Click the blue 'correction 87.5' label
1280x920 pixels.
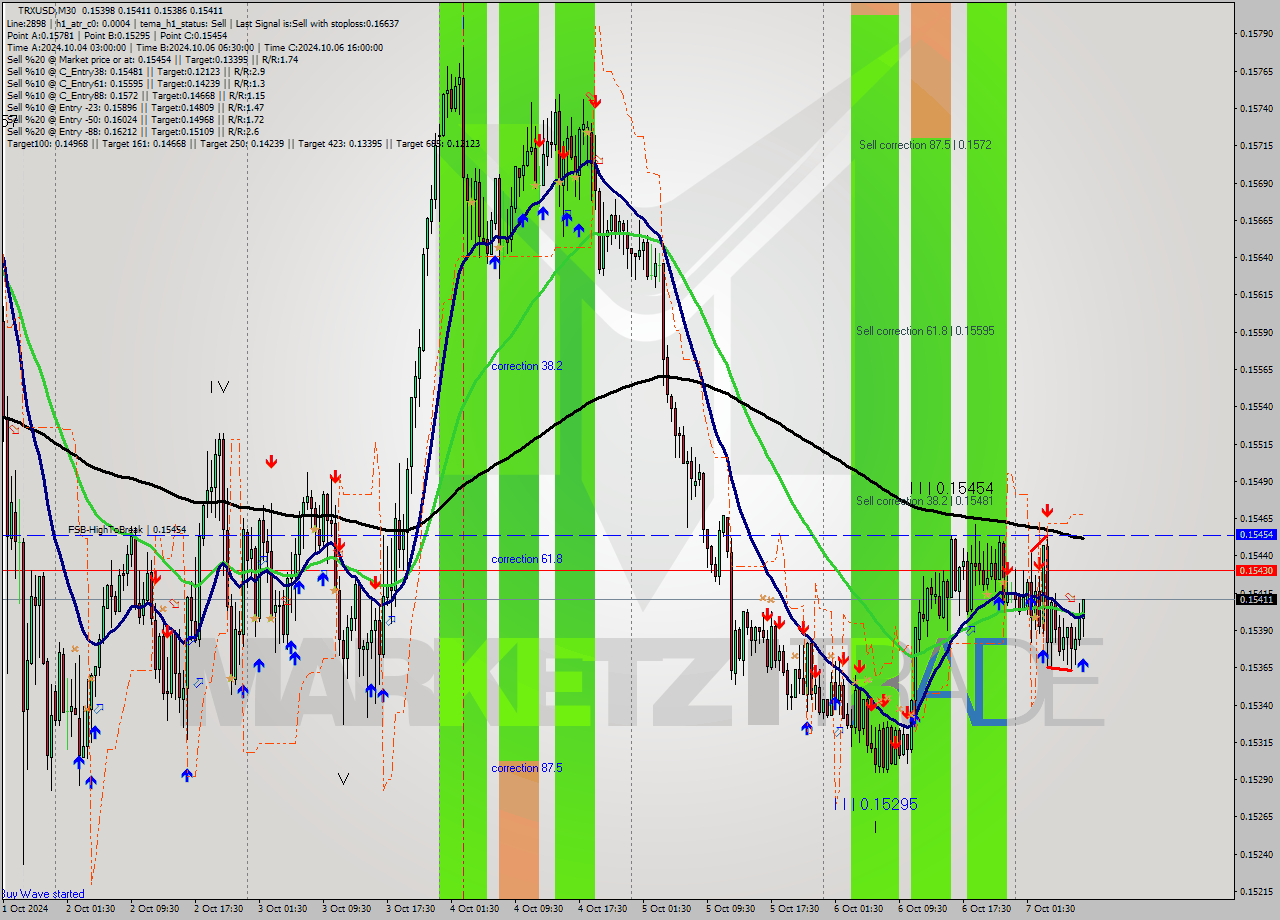[x=527, y=768]
